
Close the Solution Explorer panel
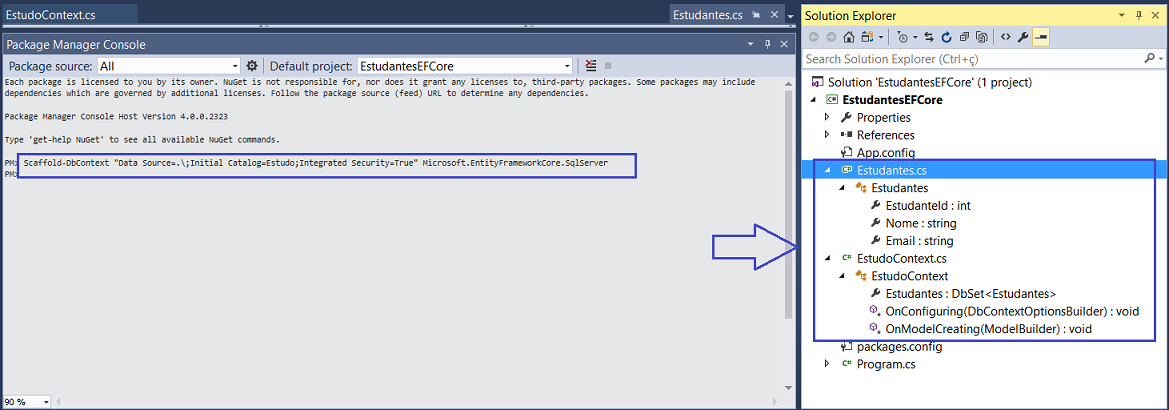pyautogui.click(x=1158, y=16)
